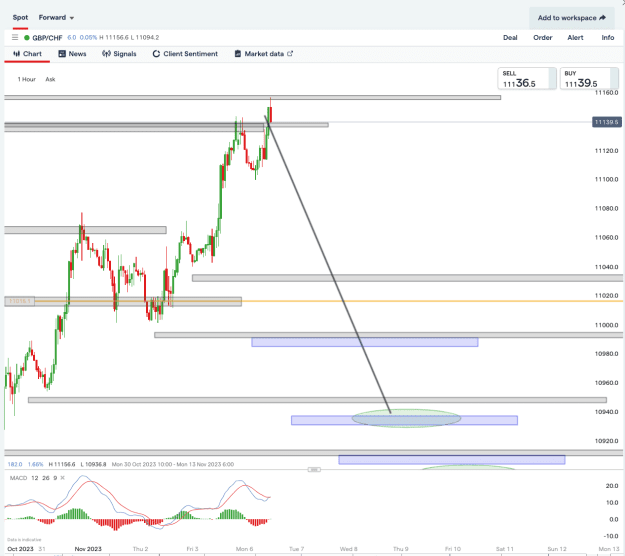Click the Order button

543,37
